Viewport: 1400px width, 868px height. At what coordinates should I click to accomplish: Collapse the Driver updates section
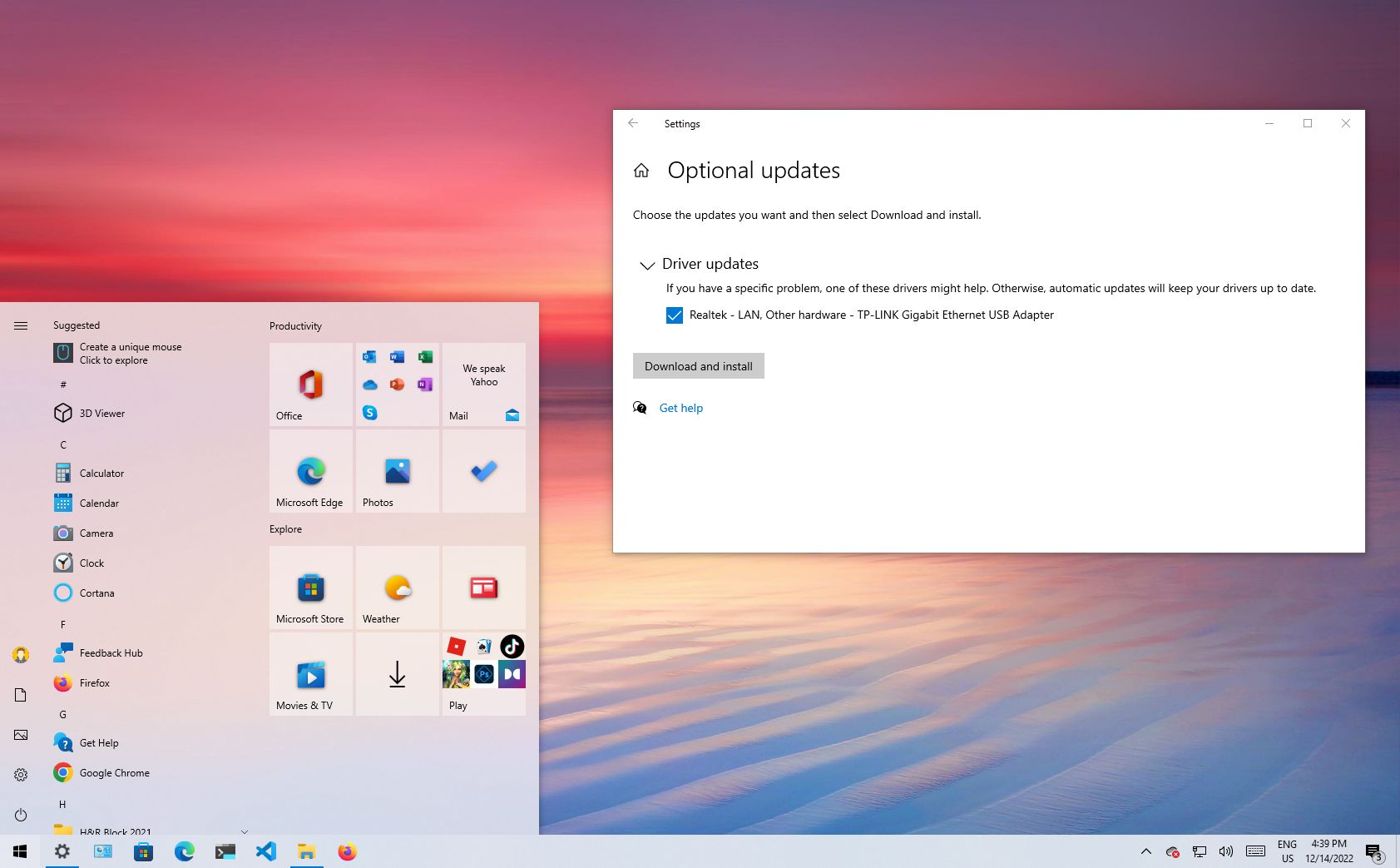point(647,265)
